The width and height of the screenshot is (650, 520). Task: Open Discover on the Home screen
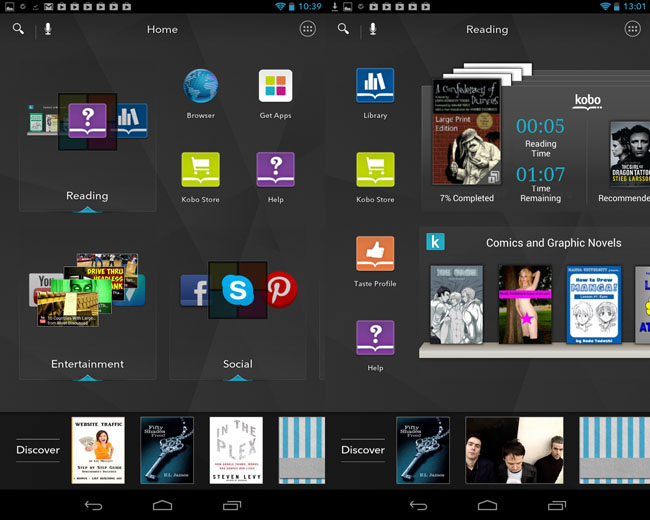(x=38, y=450)
